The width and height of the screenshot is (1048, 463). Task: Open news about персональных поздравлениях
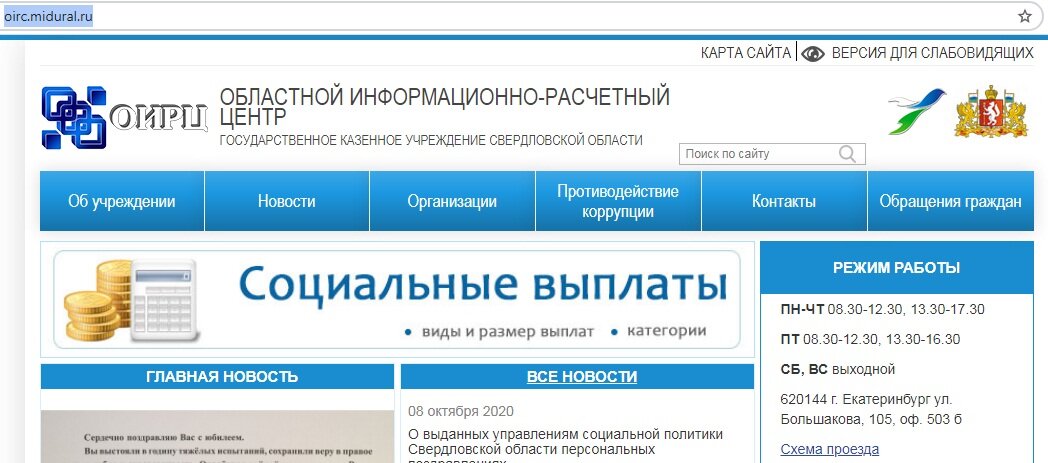click(565, 448)
